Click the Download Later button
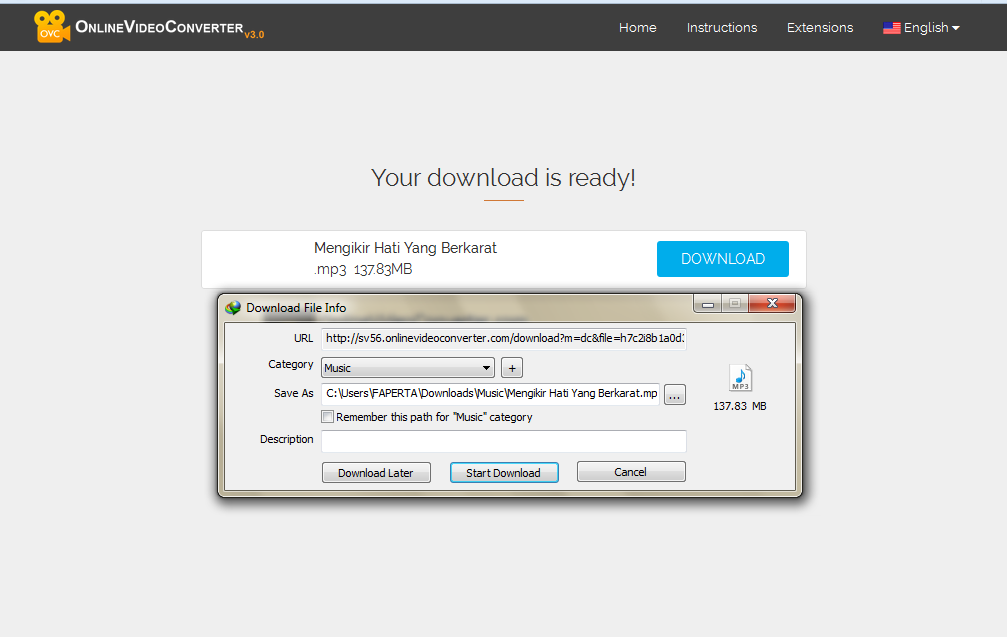 (x=376, y=473)
